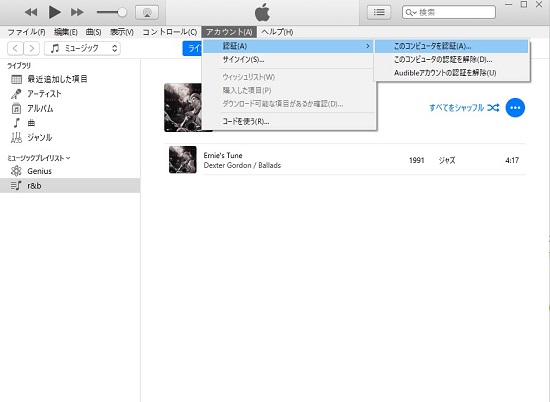Click the ジャズ genre text

click(x=447, y=160)
